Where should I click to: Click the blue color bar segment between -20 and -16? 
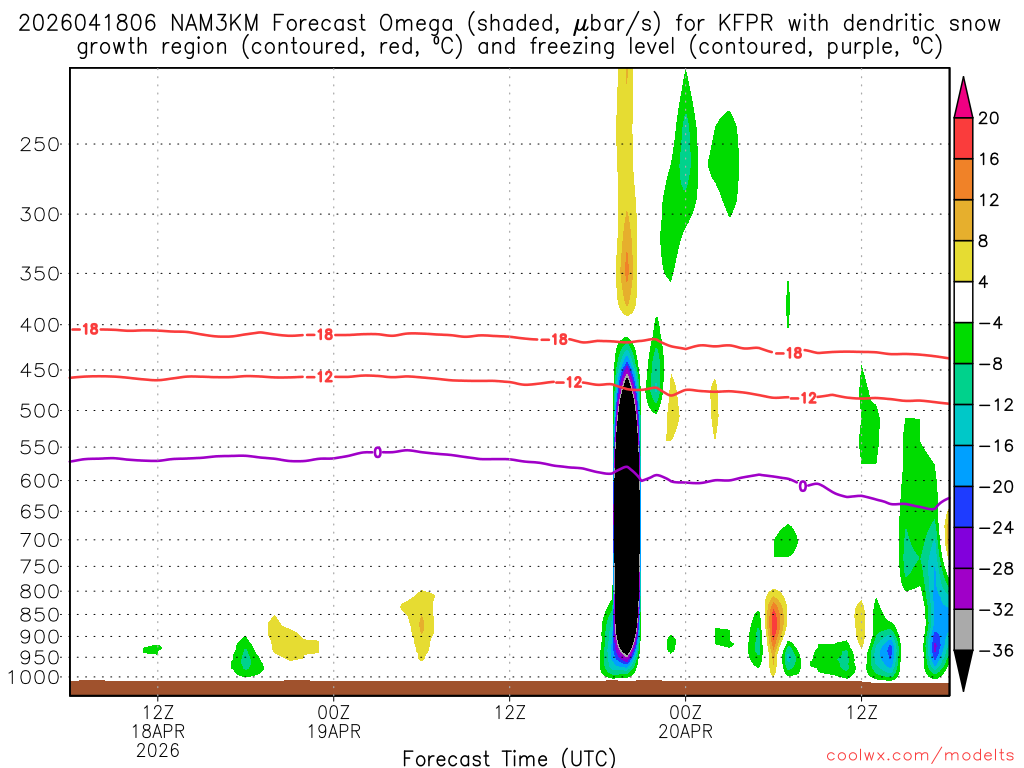click(963, 466)
